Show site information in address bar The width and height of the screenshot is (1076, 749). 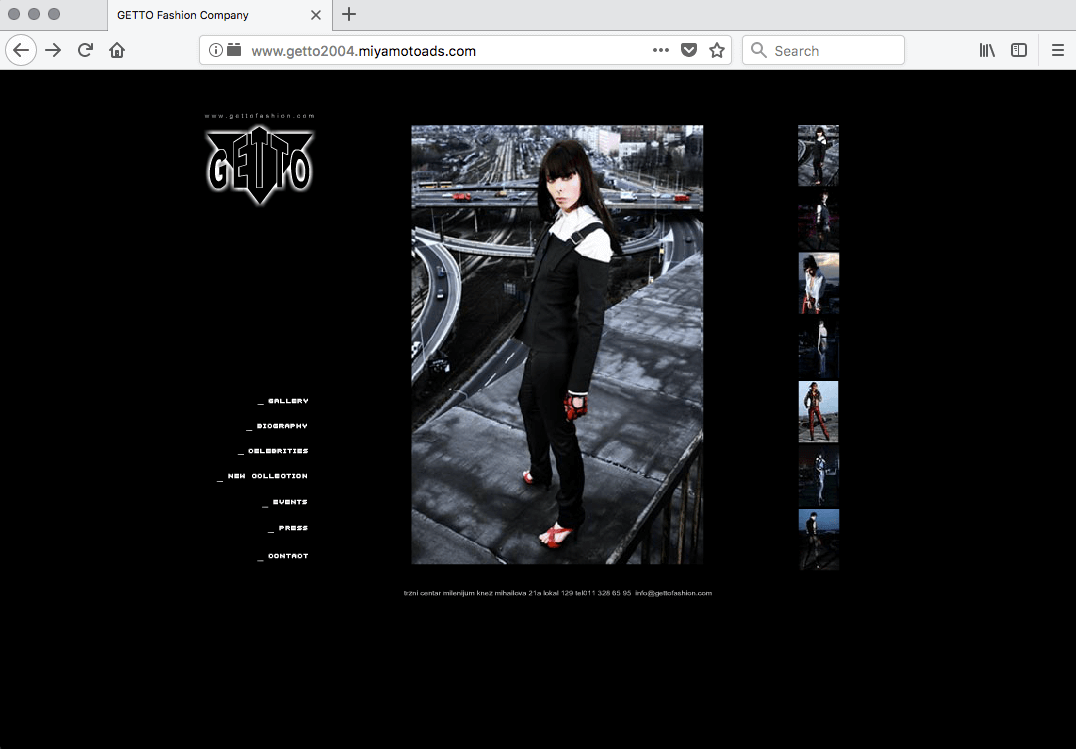point(216,50)
